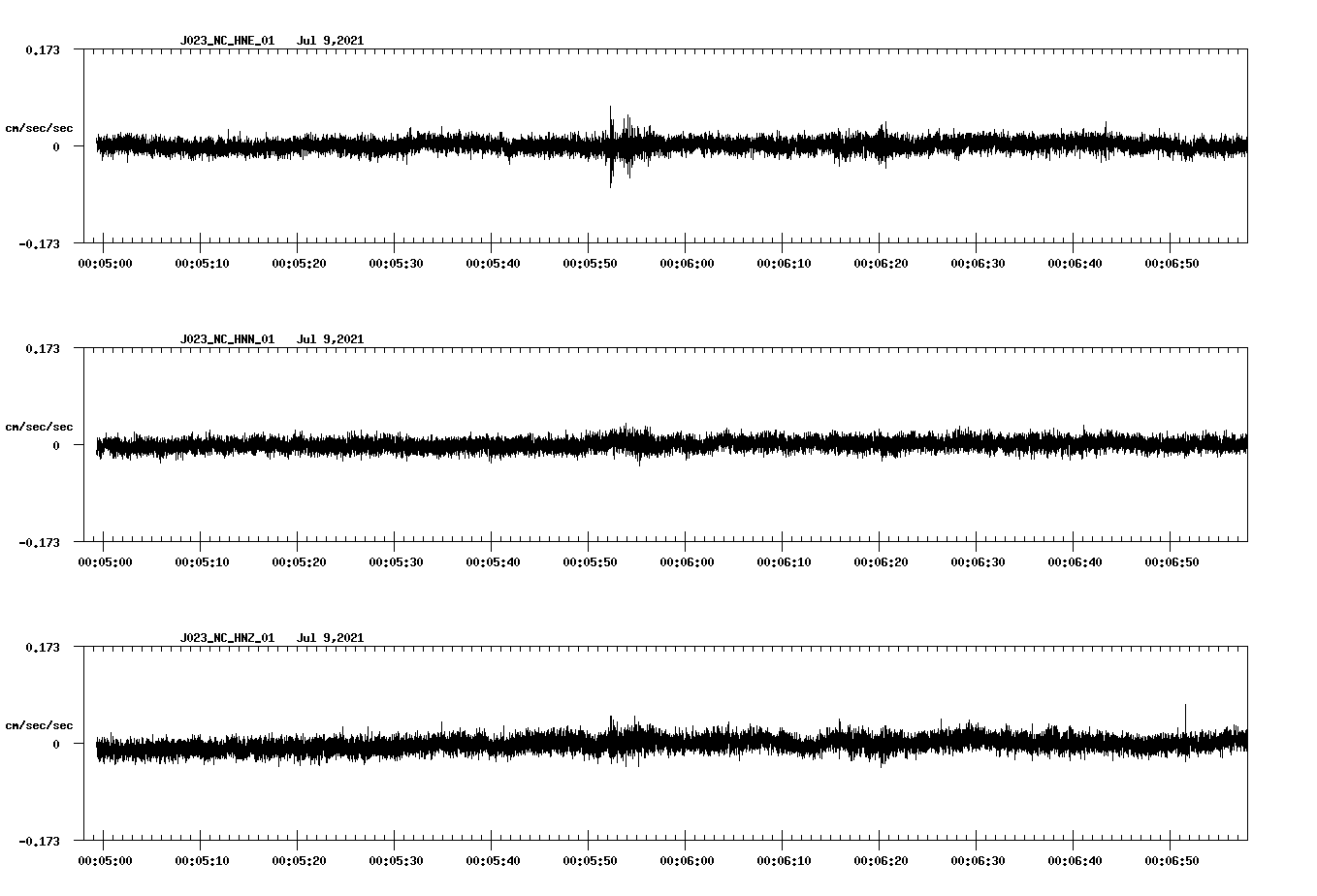Click the -0.173 value under the HNE trace
Image resolution: width=1317 pixels, height=896 pixels.
click(x=41, y=244)
